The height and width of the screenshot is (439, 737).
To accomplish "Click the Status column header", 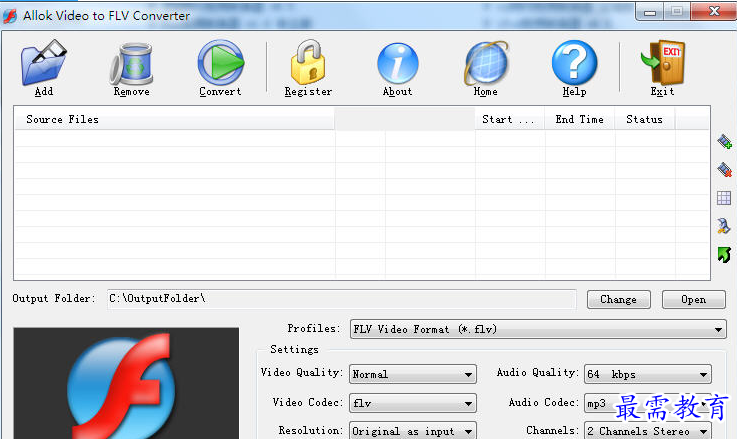I will point(644,119).
